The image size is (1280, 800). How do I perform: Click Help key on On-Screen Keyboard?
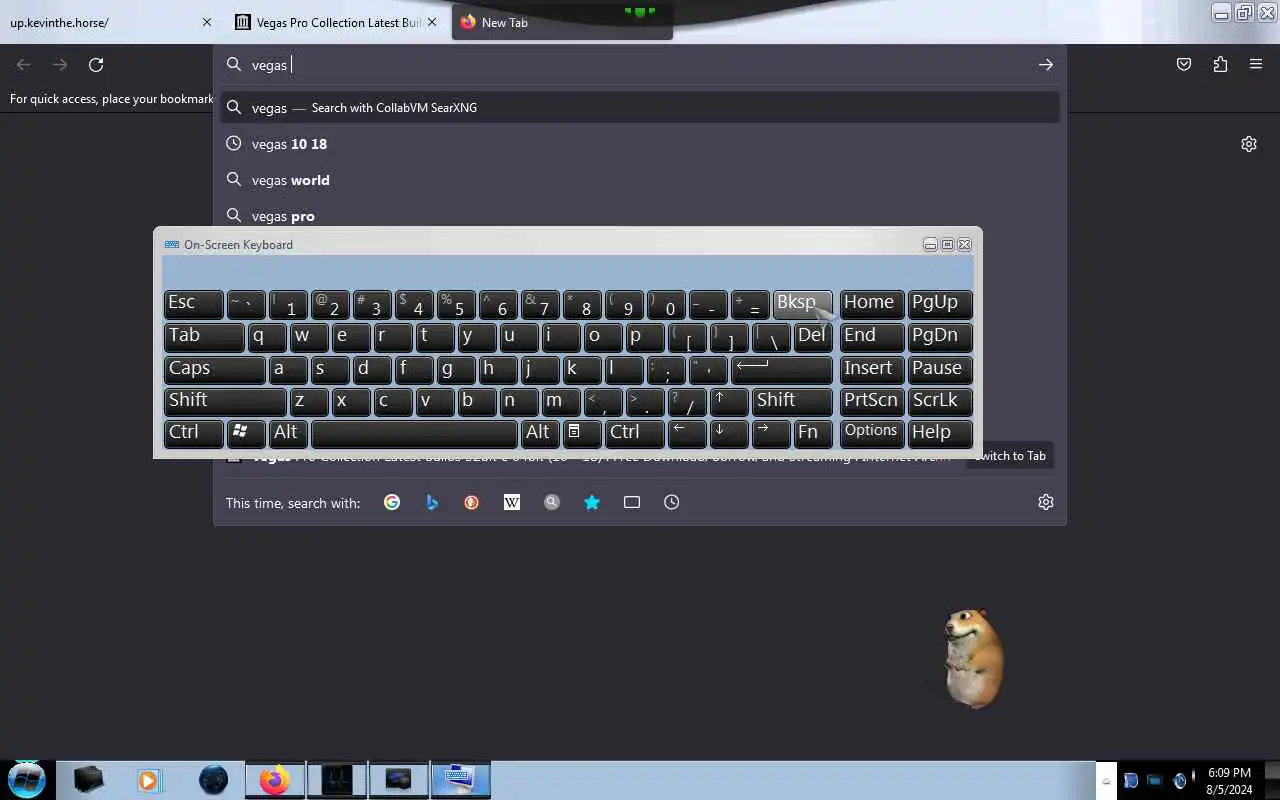(940, 432)
